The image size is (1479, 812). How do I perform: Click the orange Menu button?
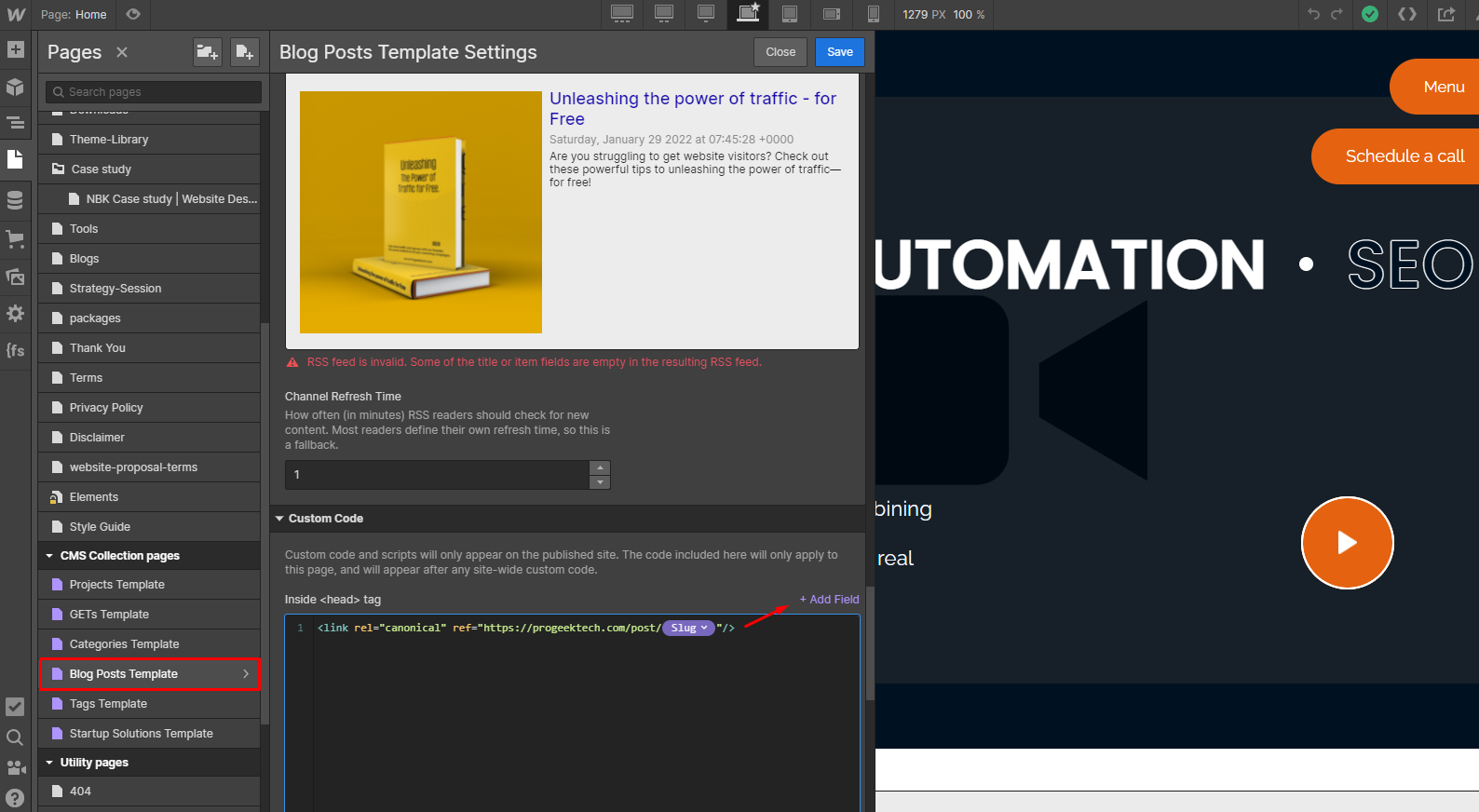point(1434,87)
